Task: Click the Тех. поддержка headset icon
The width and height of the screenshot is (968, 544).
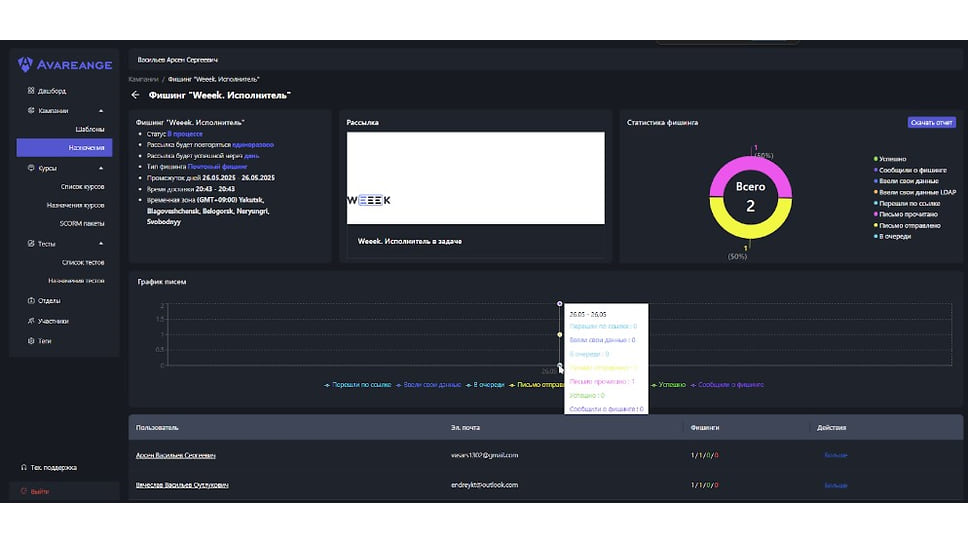Action: 23,467
